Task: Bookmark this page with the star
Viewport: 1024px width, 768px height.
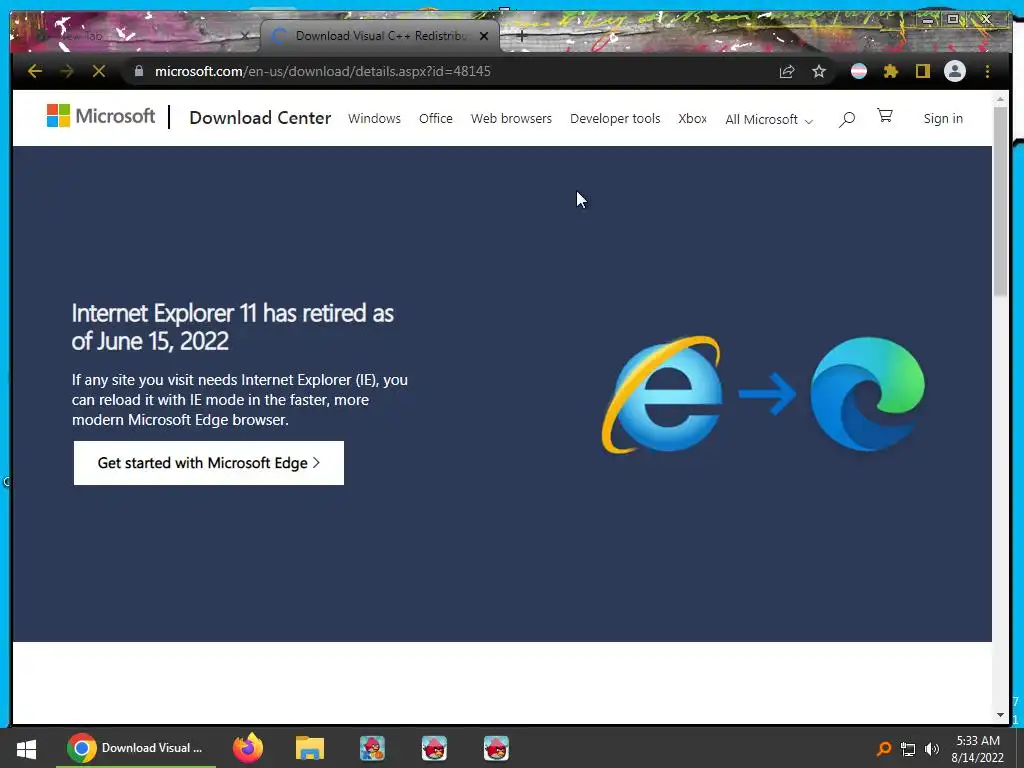Action: (x=819, y=71)
